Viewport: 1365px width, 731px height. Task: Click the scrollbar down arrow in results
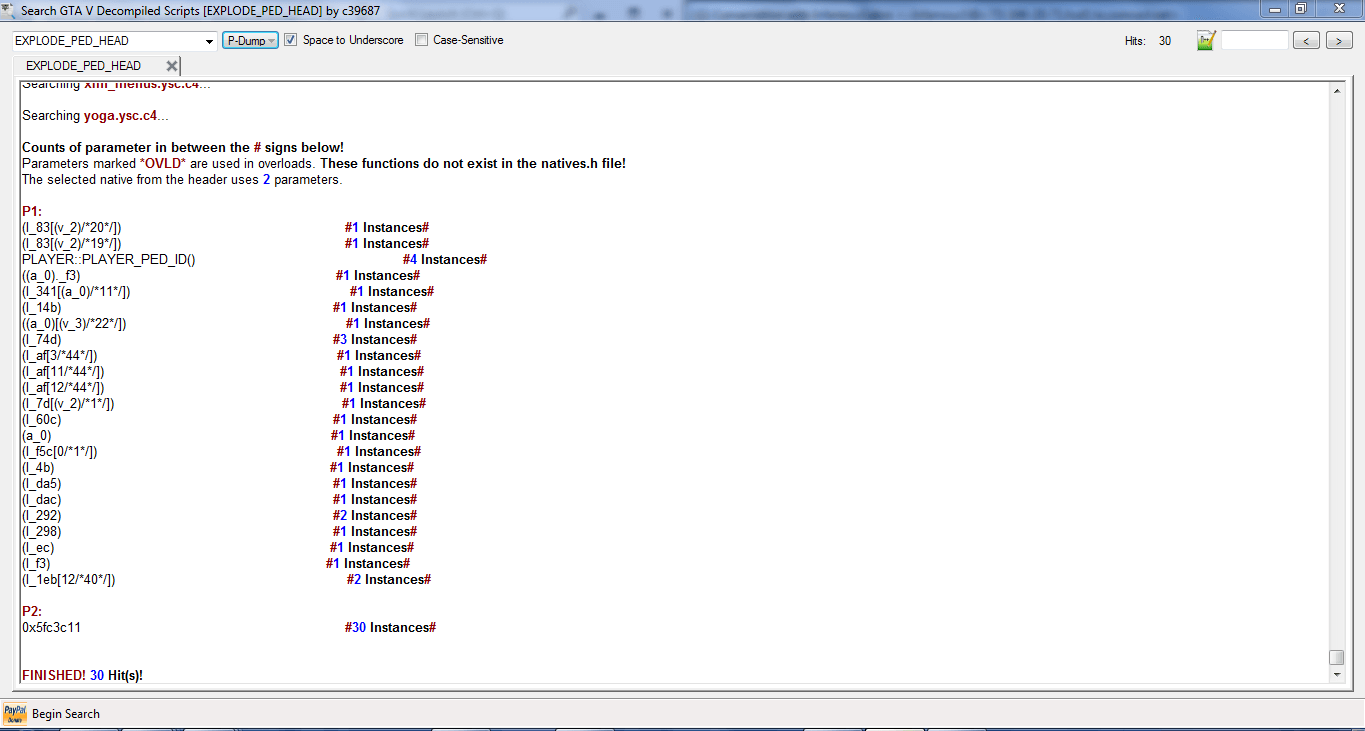[x=1336, y=675]
